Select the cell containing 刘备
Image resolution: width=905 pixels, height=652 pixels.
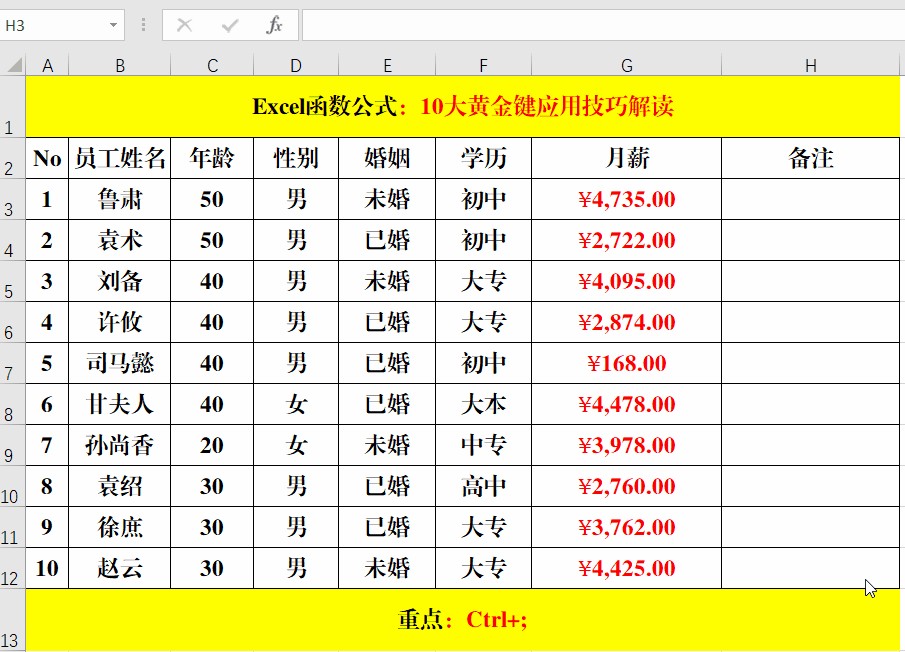(x=119, y=281)
